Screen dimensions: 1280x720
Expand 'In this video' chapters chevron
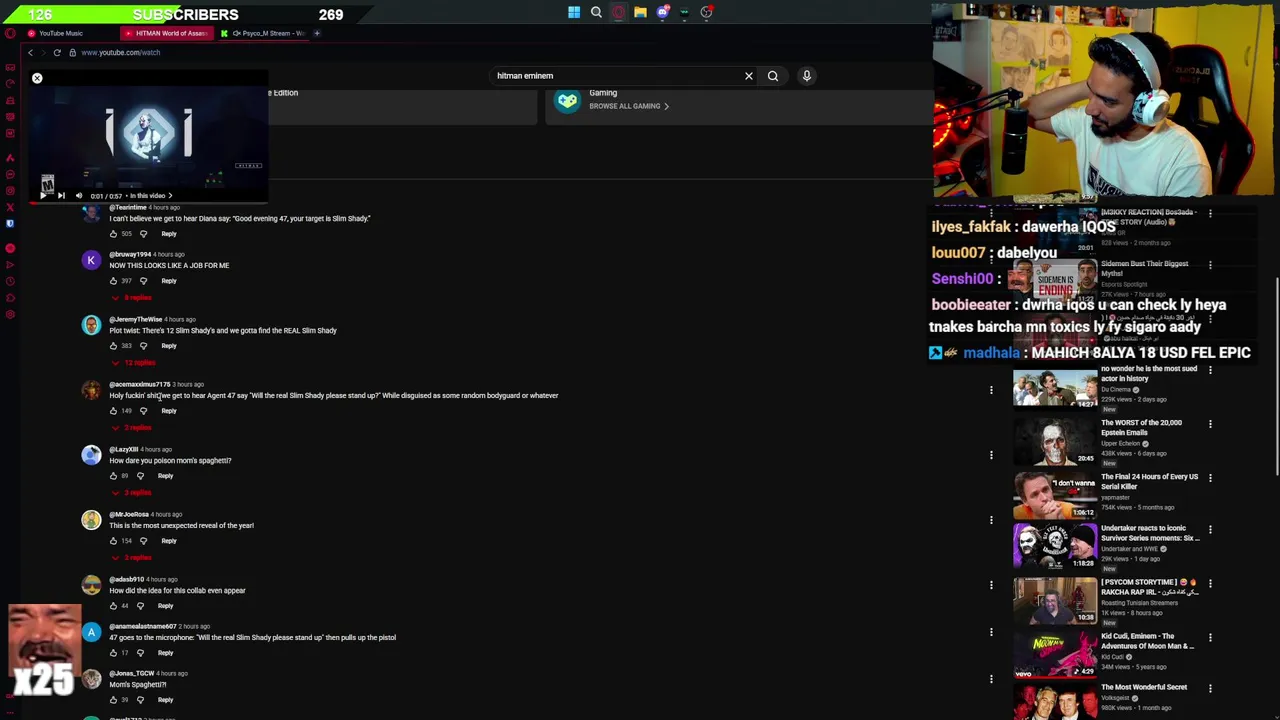tap(170, 196)
